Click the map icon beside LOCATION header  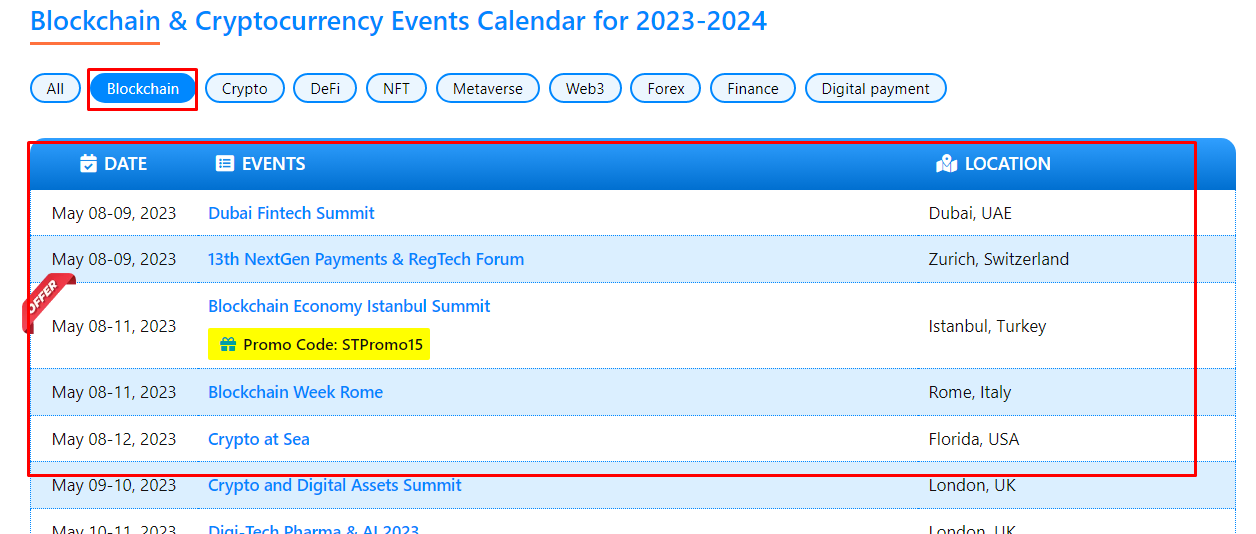click(947, 164)
